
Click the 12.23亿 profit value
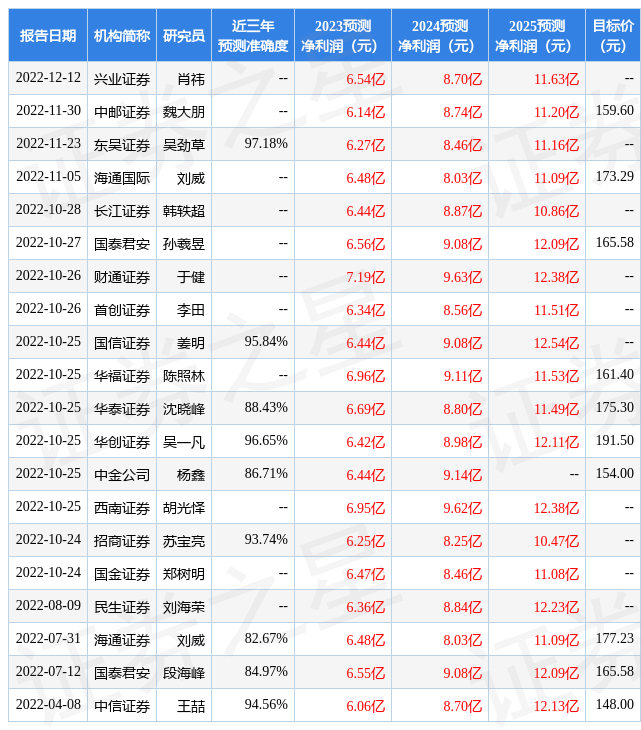tap(556, 607)
